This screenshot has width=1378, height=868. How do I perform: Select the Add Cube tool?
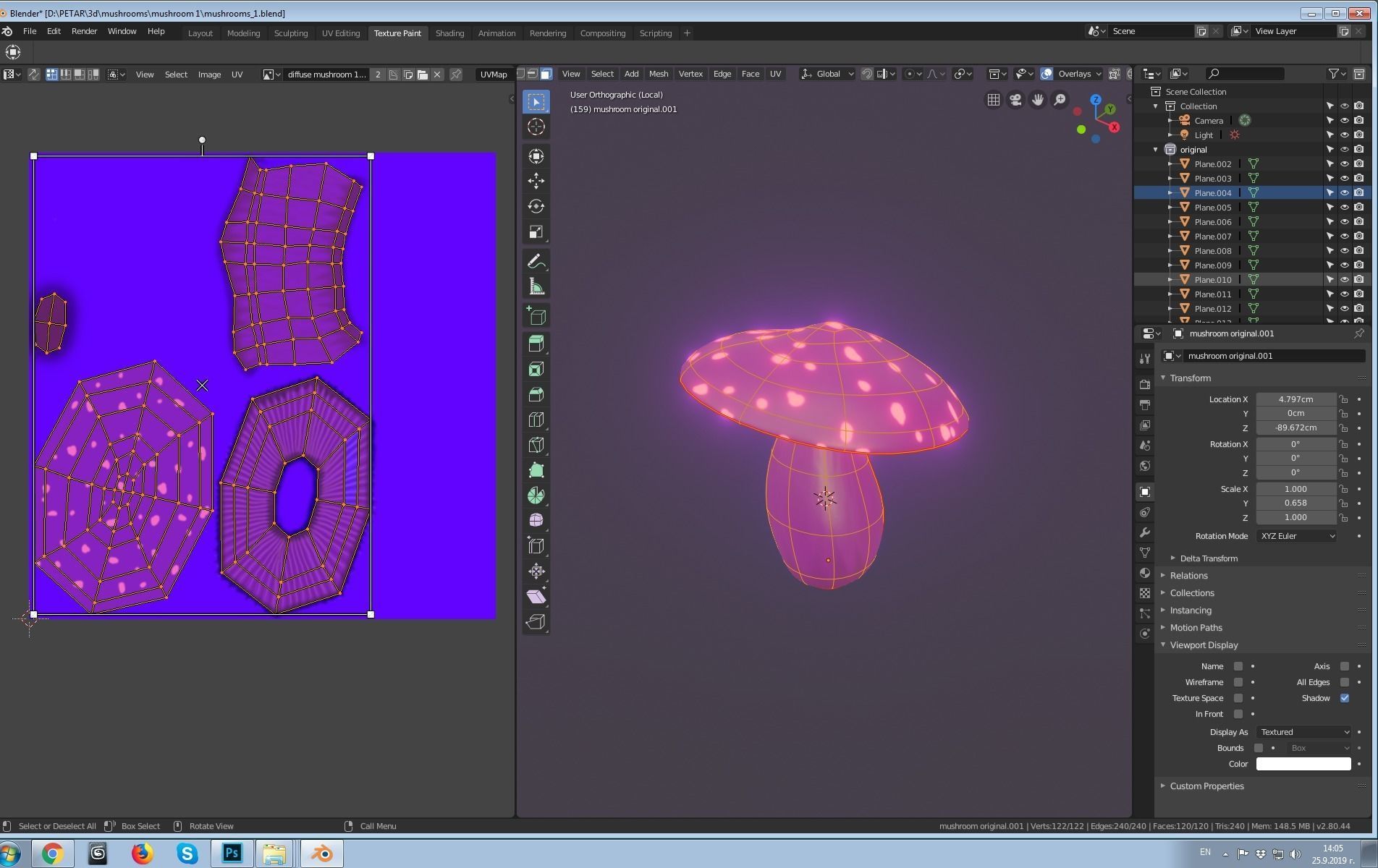[536, 317]
